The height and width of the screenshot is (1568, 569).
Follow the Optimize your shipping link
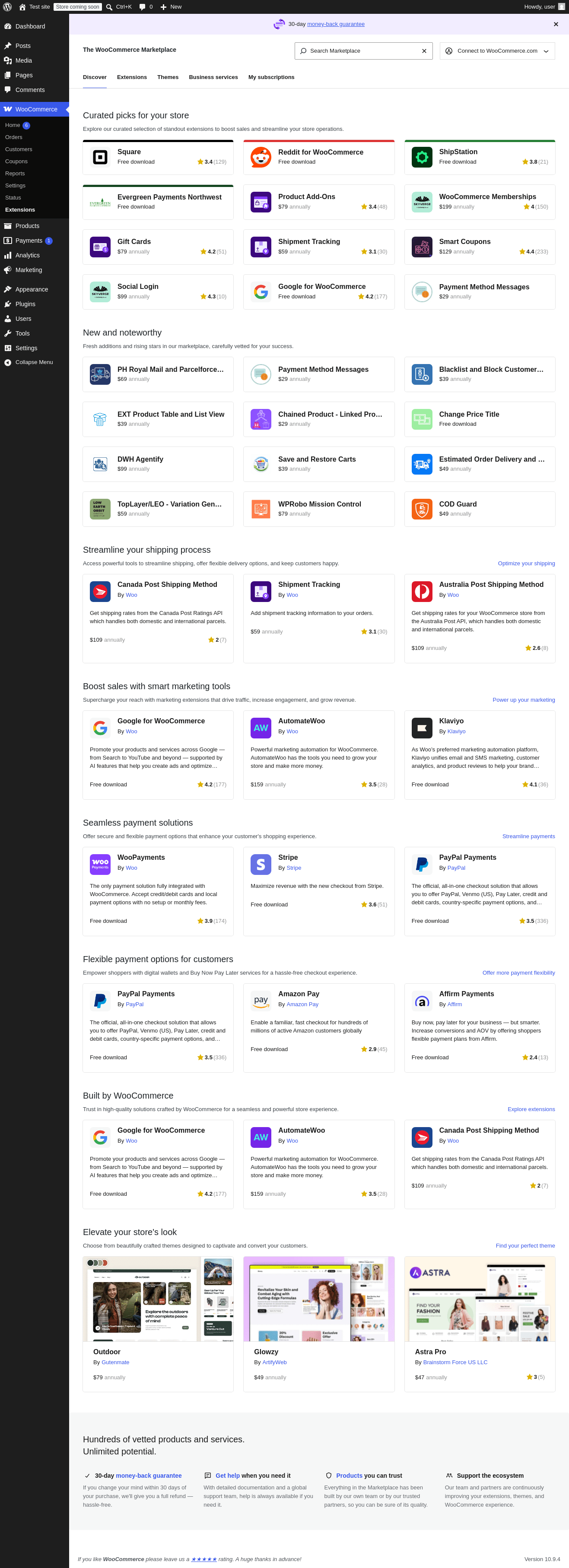[526, 564]
